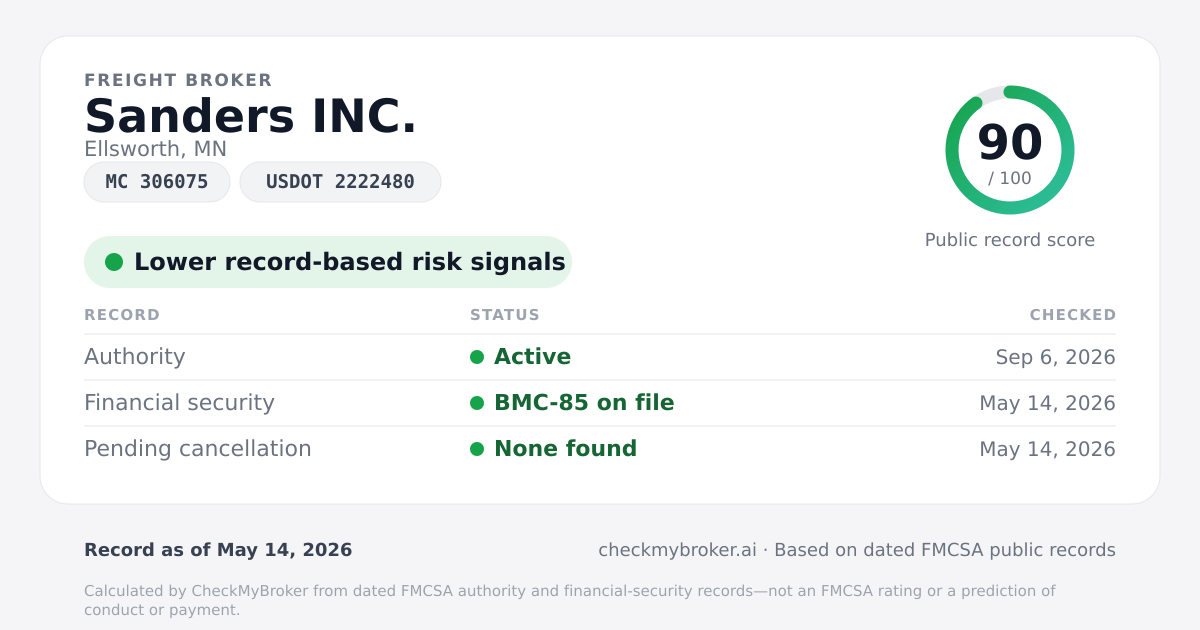Click the green dot next to BMC-85 on file
The width and height of the screenshot is (1200, 630).
pyautogui.click(x=477, y=403)
